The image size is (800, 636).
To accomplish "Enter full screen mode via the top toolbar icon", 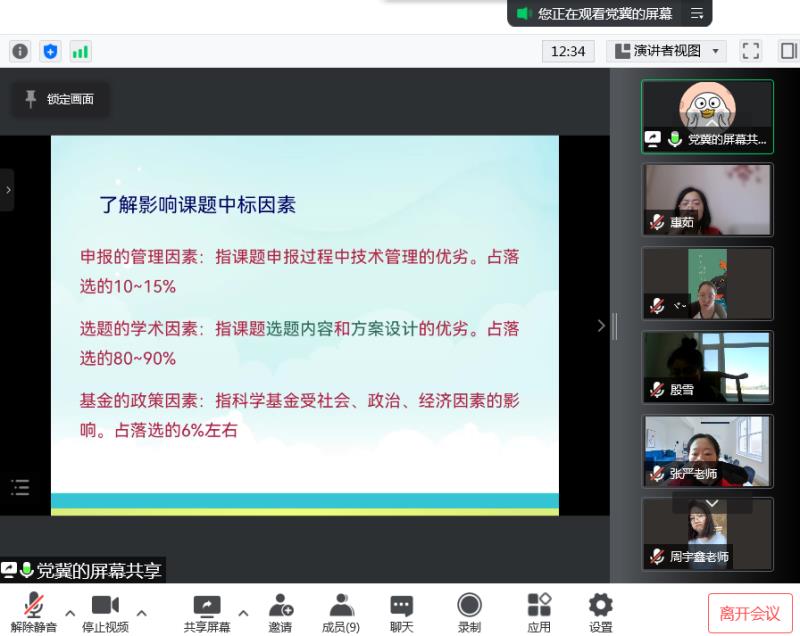I will (x=750, y=51).
